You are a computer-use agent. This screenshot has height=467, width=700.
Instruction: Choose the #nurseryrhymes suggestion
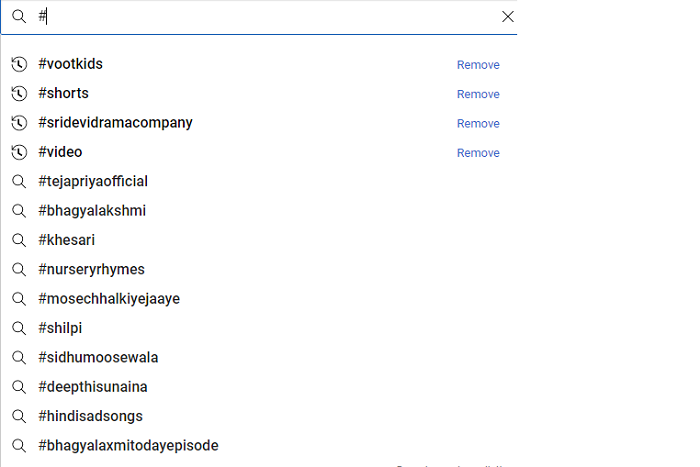click(92, 270)
